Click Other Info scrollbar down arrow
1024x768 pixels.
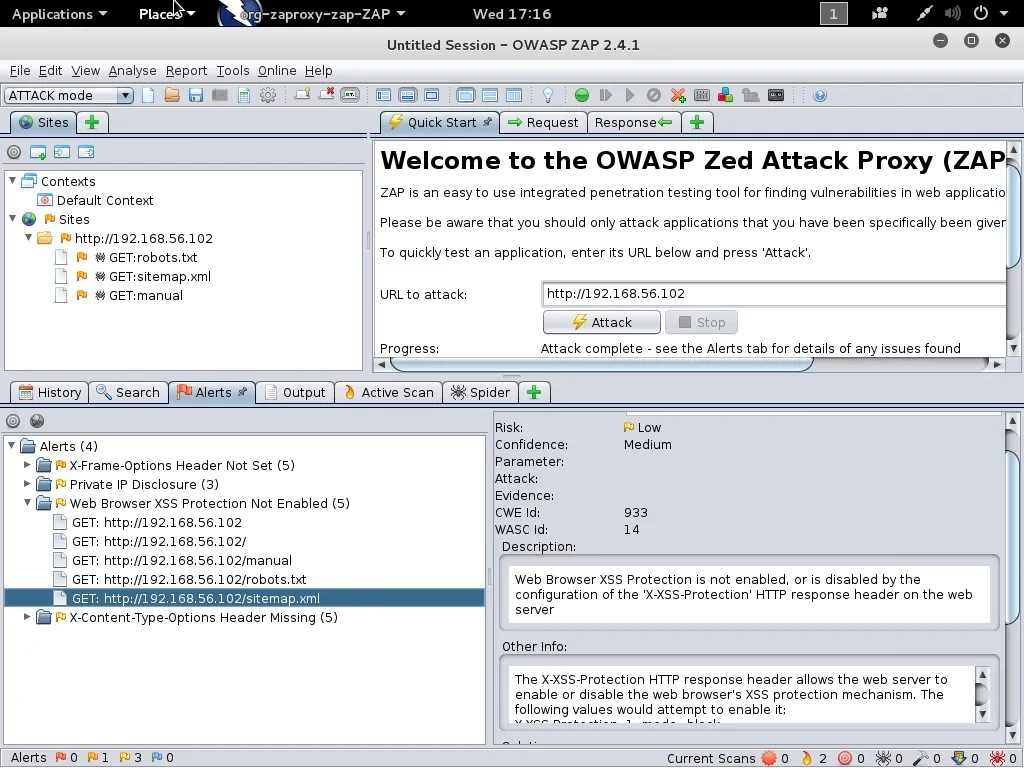pos(982,714)
